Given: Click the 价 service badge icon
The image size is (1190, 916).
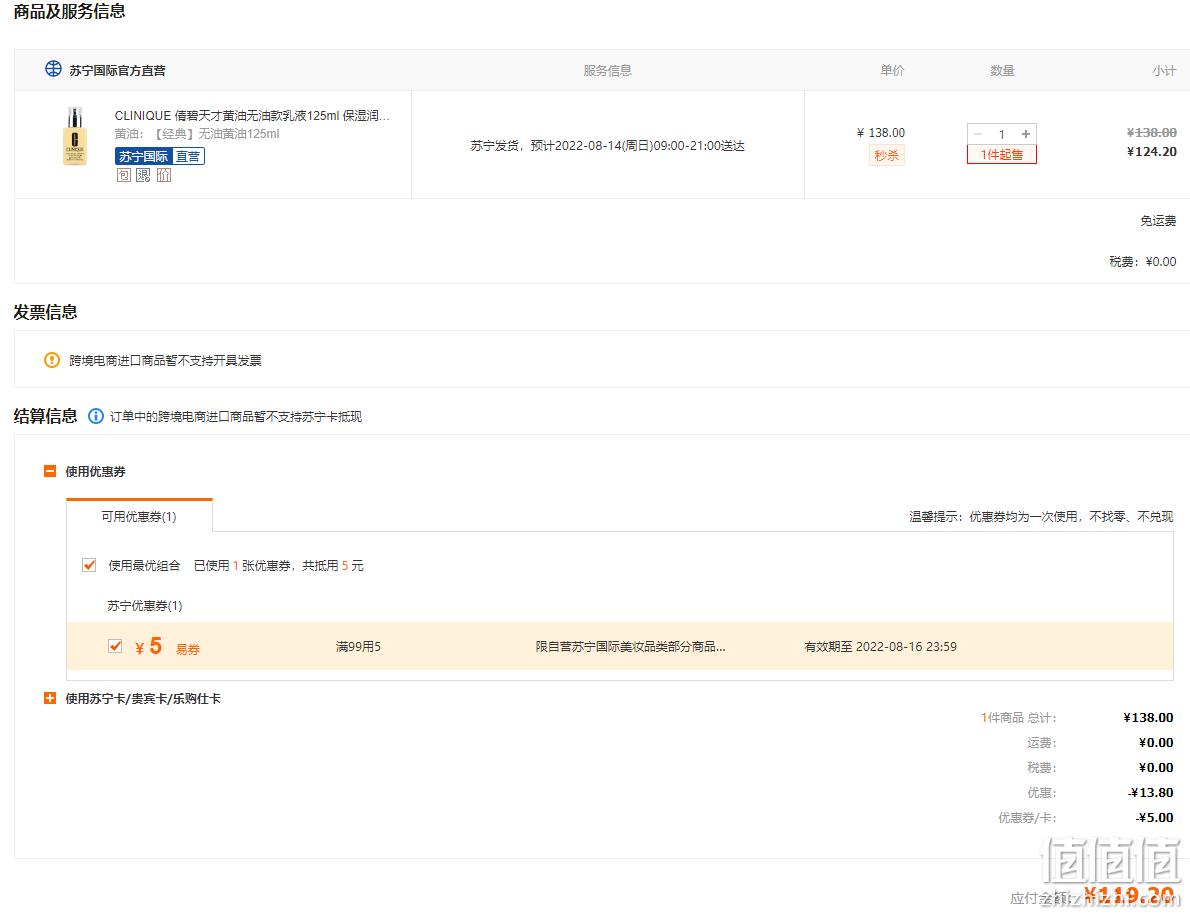Looking at the screenshot, I should pyautogui.click(x=164, y=175).
